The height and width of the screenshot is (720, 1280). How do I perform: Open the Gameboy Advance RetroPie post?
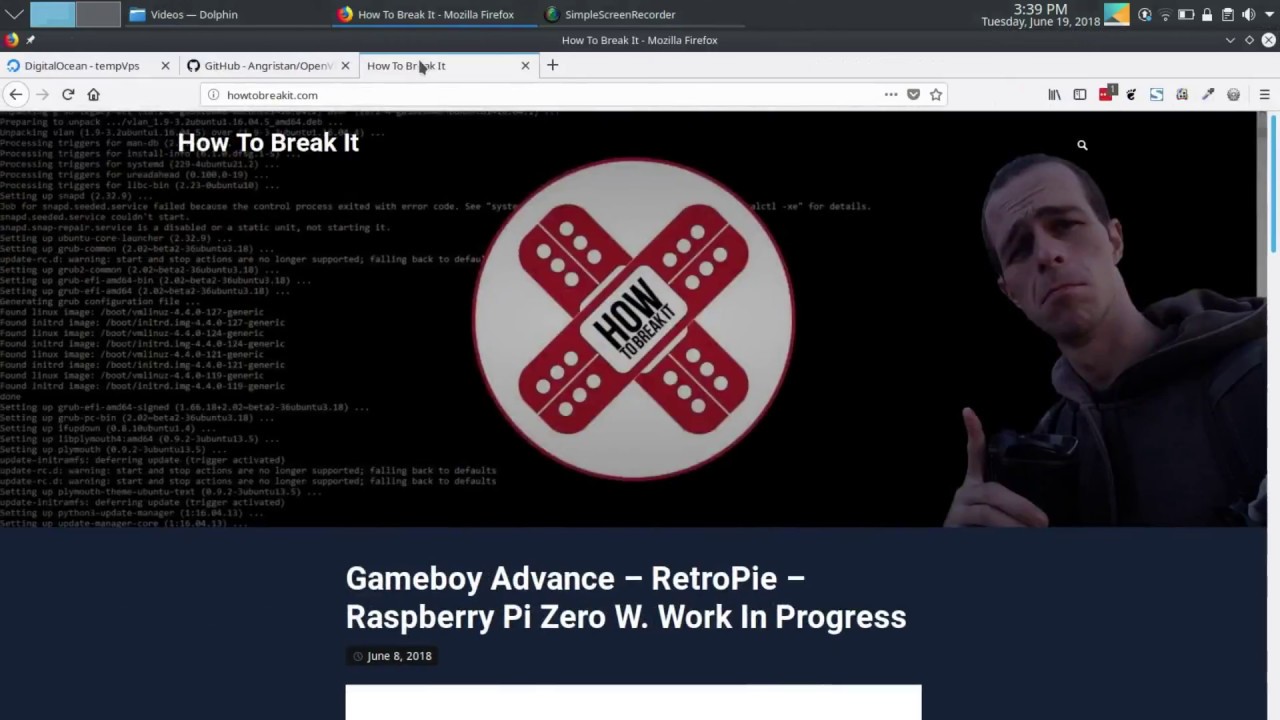tap(626, 597)
